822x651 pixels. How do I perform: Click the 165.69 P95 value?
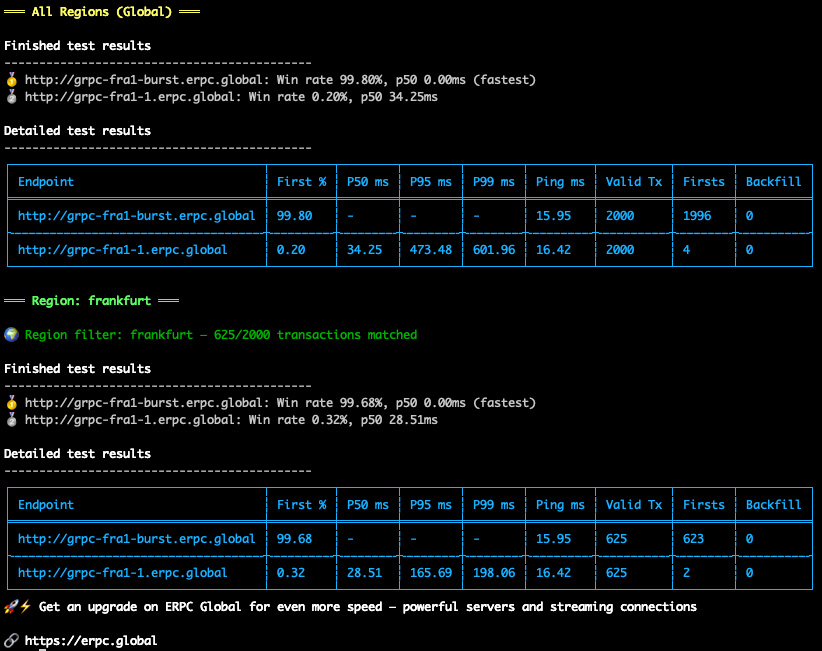tap(430, 573)
